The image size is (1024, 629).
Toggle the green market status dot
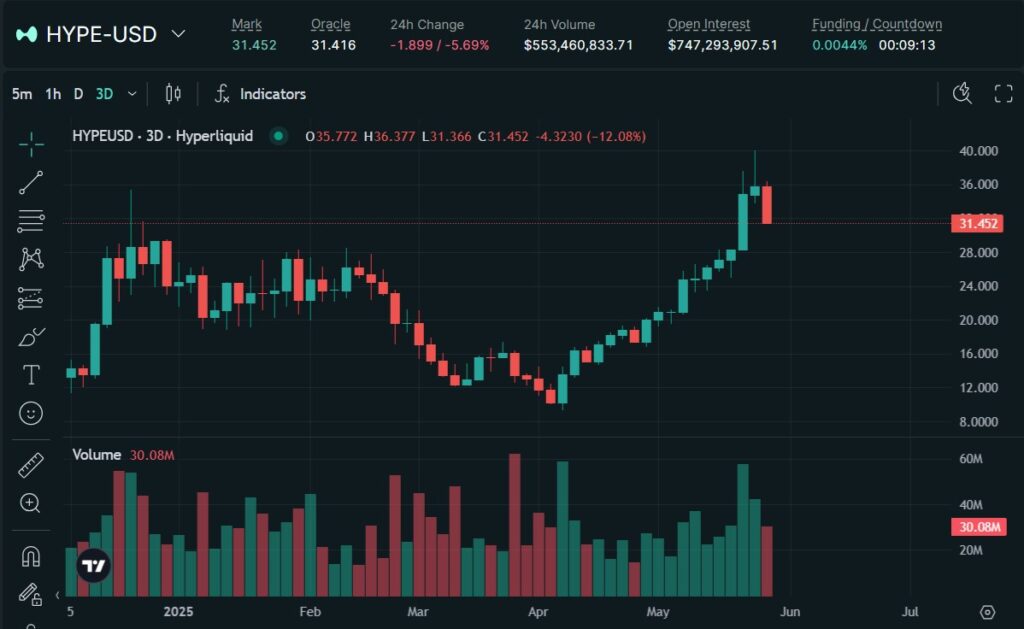tap(278, 136)
